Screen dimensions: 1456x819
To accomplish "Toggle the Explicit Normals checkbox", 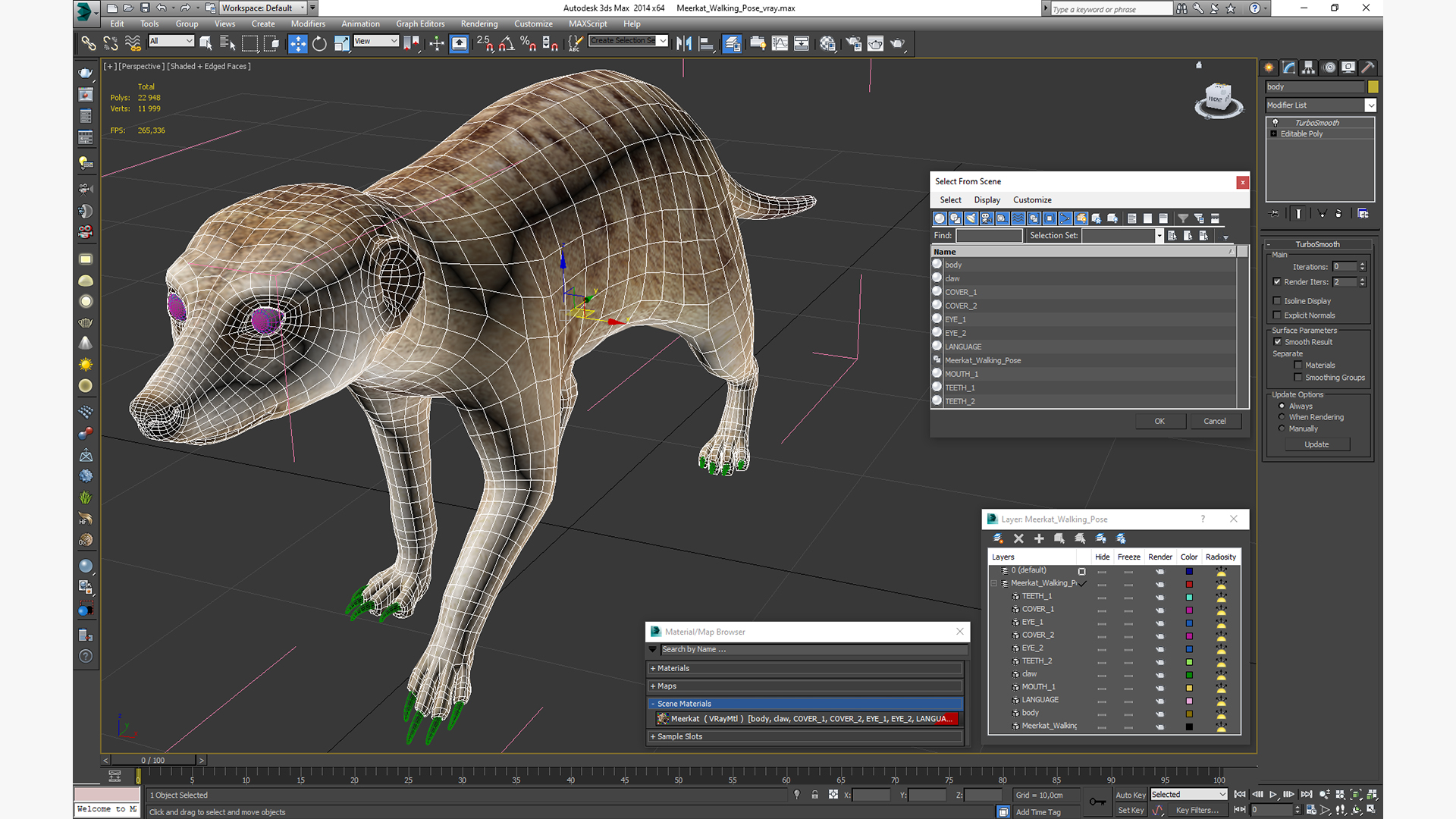I will coord(1277,315).
